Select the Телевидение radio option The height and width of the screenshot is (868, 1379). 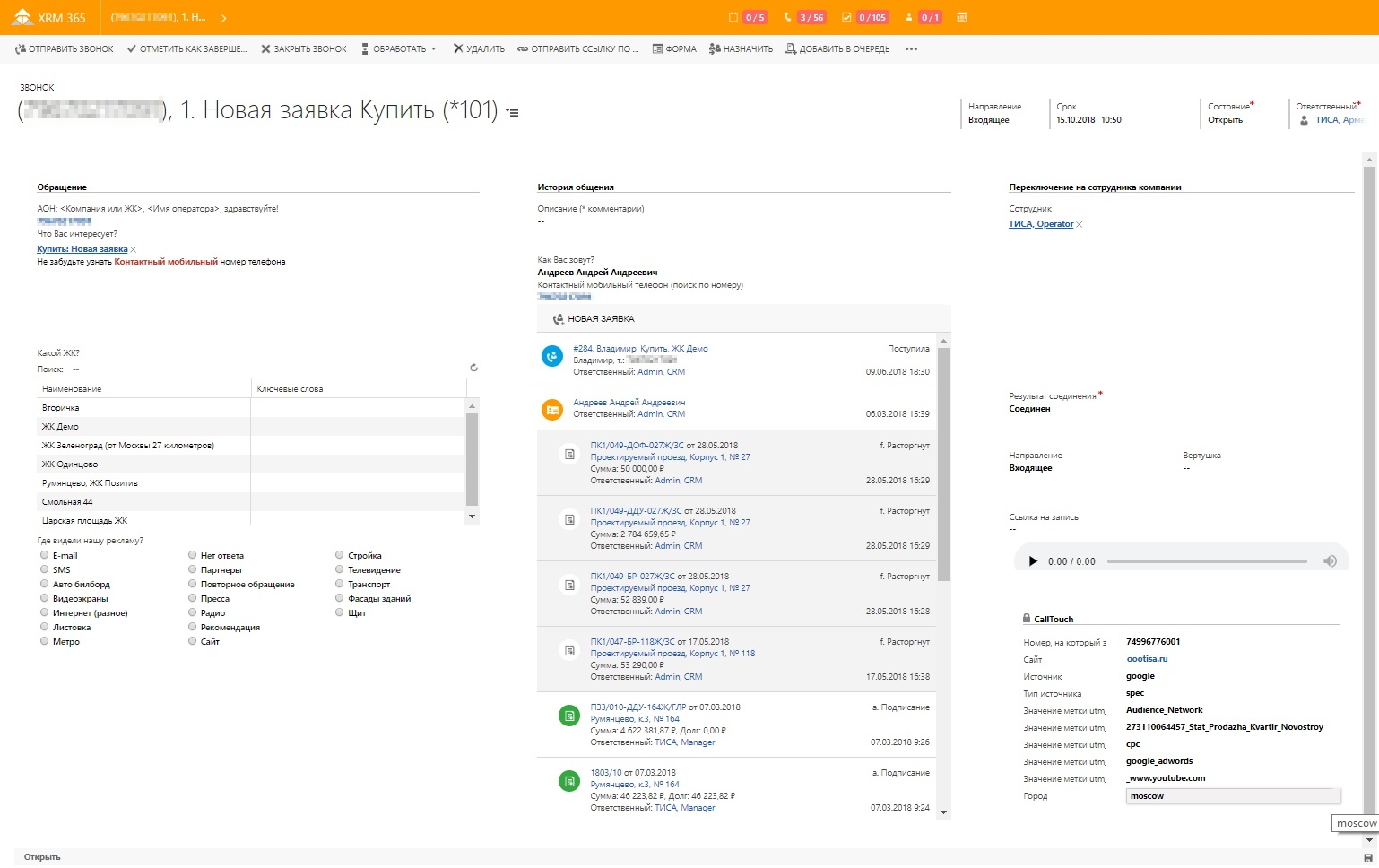click(x=340, y=569)
